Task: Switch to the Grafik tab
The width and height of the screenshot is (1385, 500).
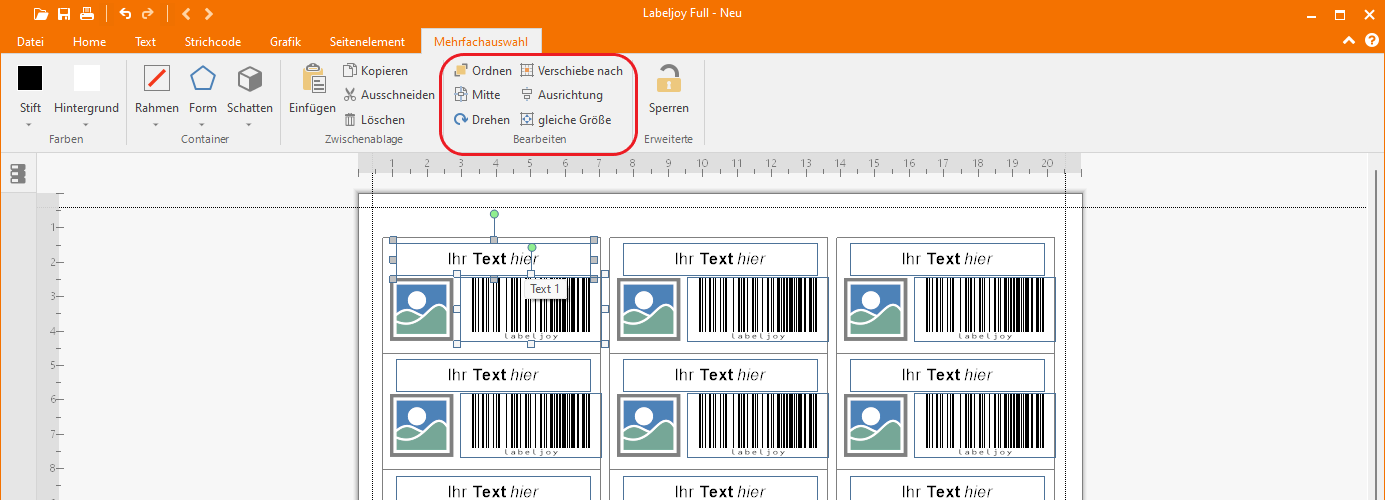Action: coord(286,42)
